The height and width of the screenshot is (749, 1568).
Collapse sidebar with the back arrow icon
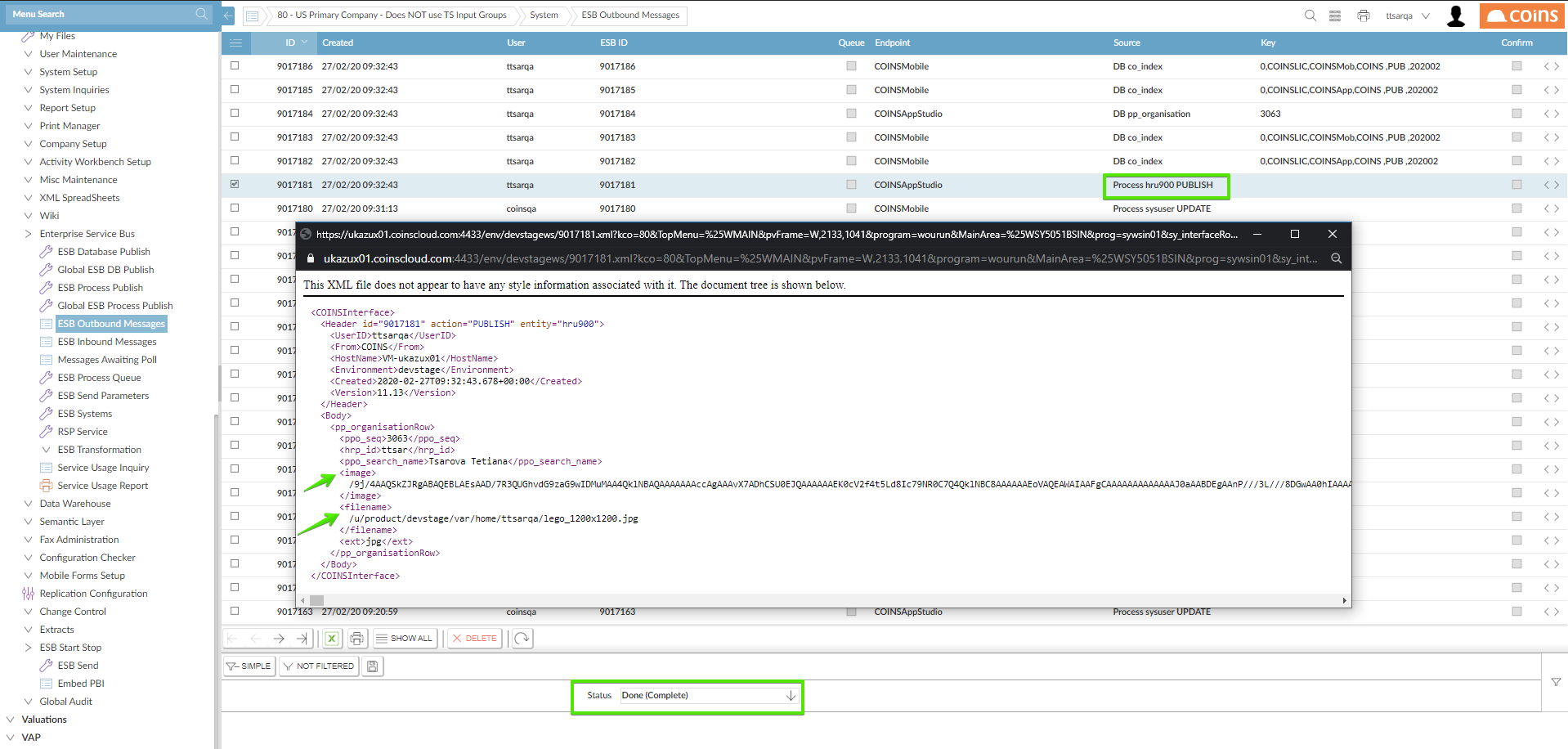228,15
